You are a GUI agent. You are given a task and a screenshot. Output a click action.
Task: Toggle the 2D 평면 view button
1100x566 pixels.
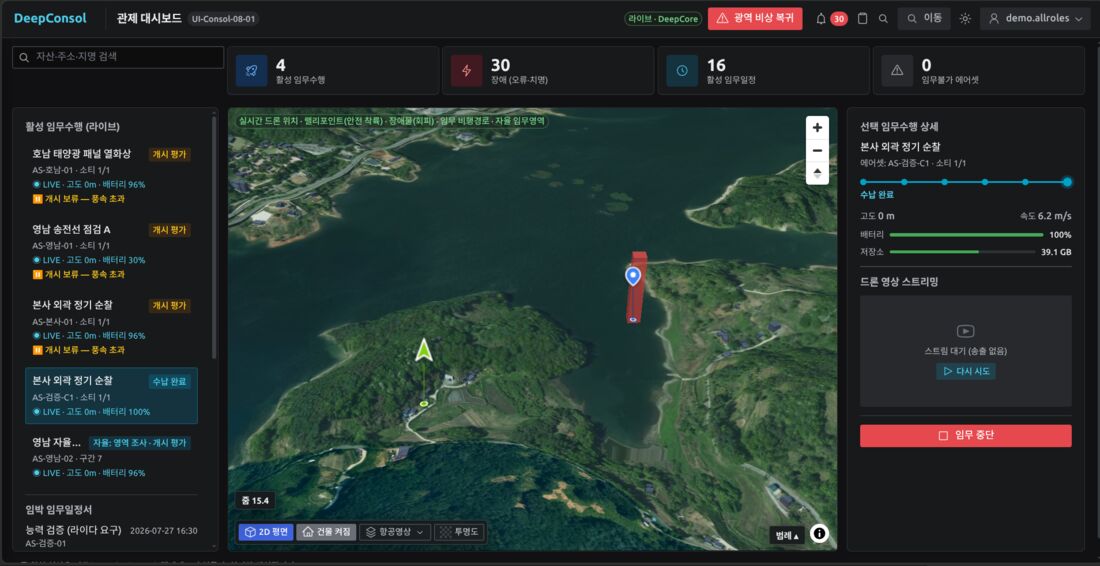[x=266, y=532]
